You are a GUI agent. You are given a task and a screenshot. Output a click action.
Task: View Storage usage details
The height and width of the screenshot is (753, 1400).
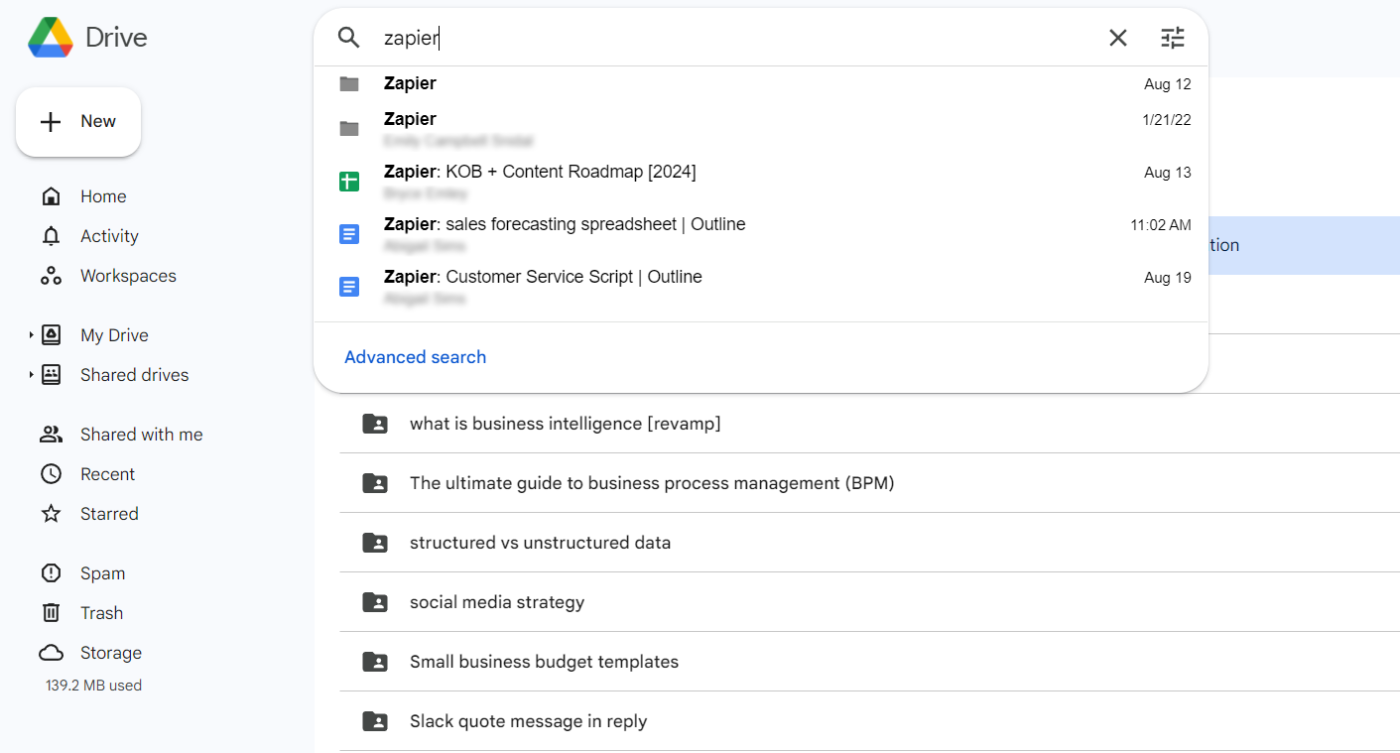pos(110,653)
